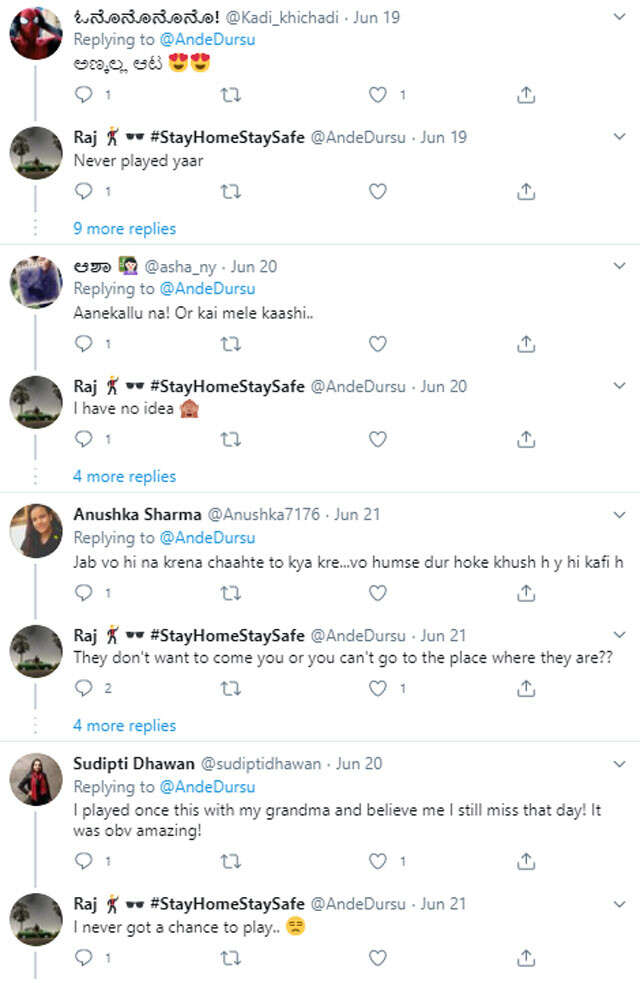Viewport: 640px width, 983px height.
Task: Click Anushka Sharma's profile picture
Action: [37, 530]
